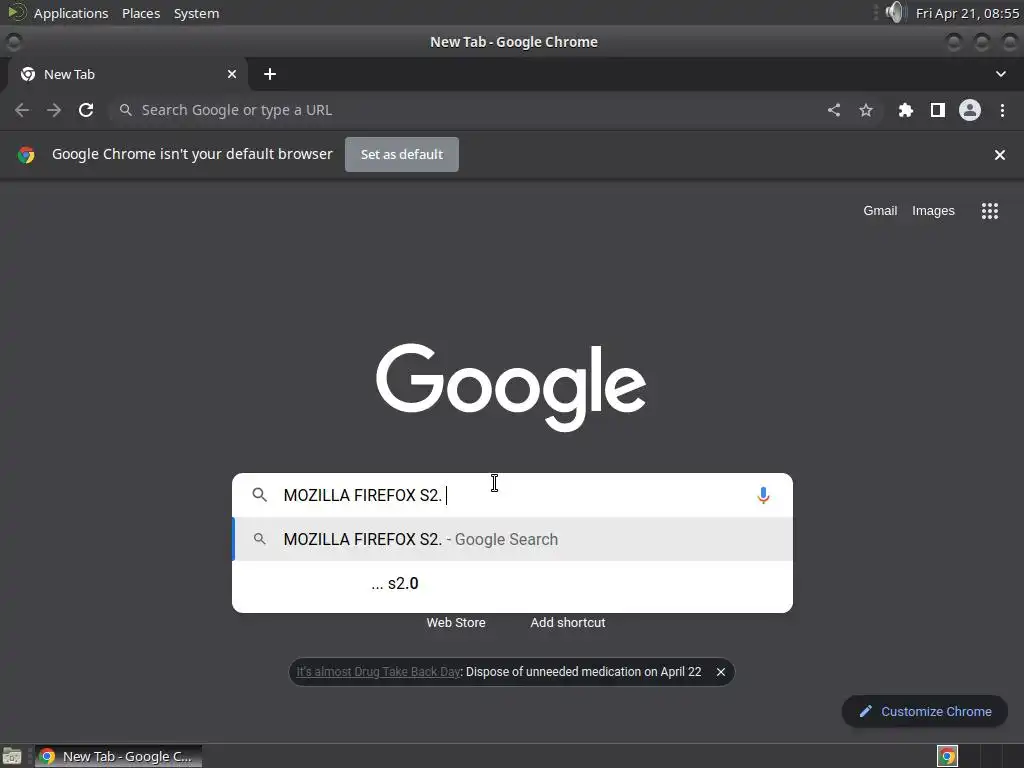Viewport: 1024px width, 768px height.
Task: Click the show desktop icon in bottom panel
Action: 12,756
